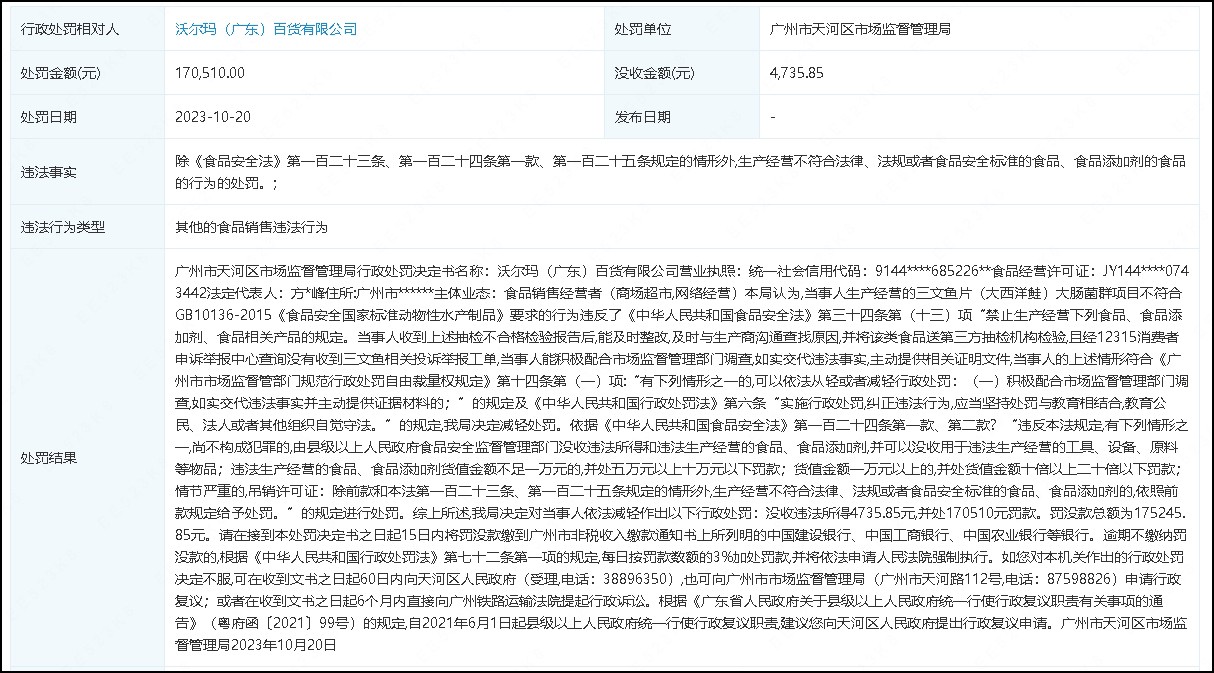1214x673 pixels.
Task: Select the penalty date 2023-10-20
Action: (212, 116)
